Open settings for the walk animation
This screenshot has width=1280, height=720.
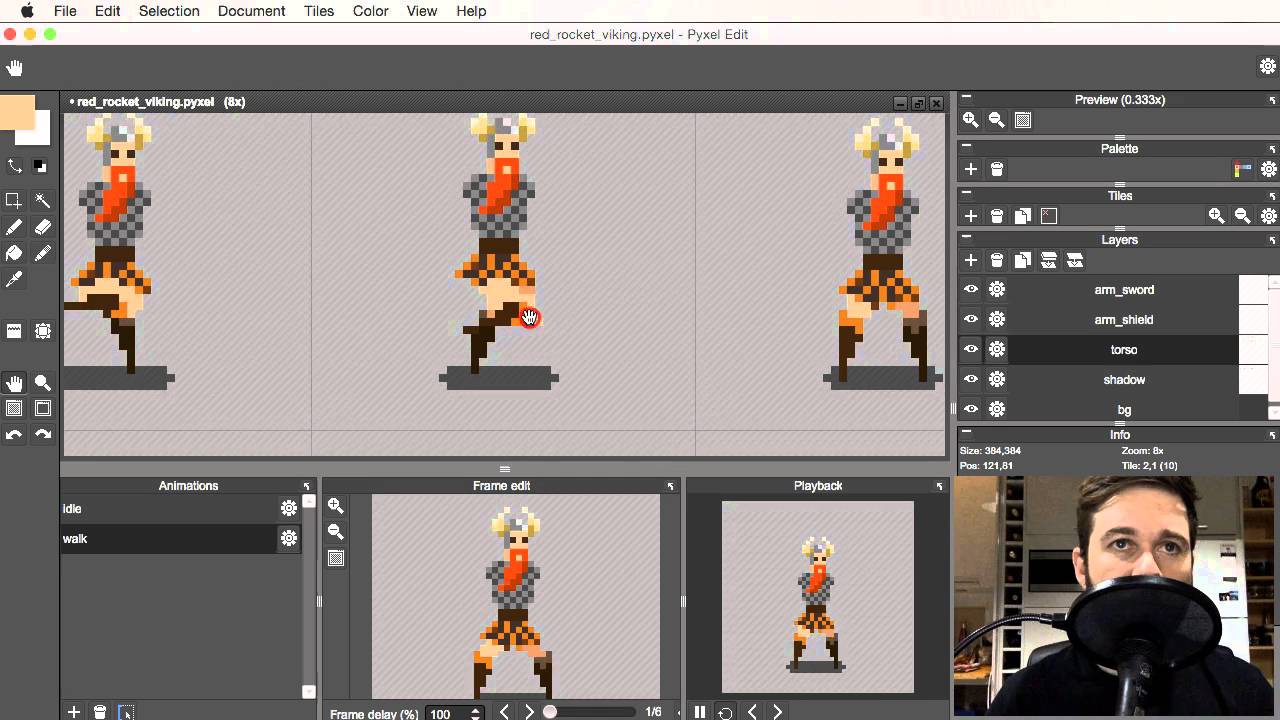tap(289, 539)
